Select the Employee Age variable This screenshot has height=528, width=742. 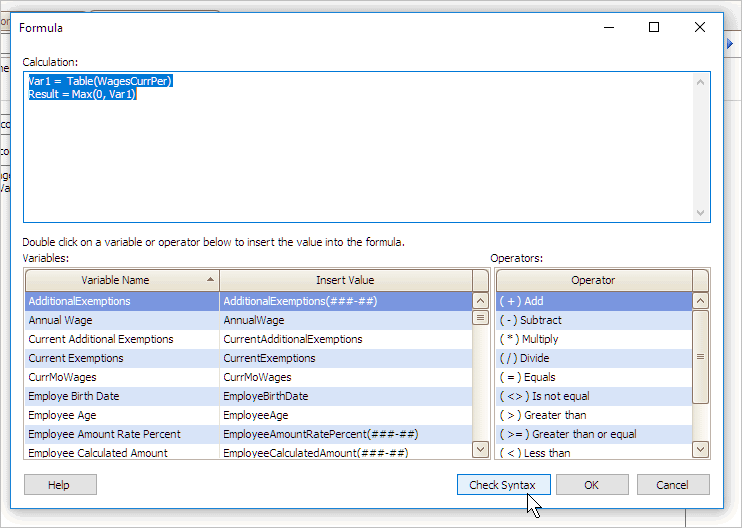(122, 415)
